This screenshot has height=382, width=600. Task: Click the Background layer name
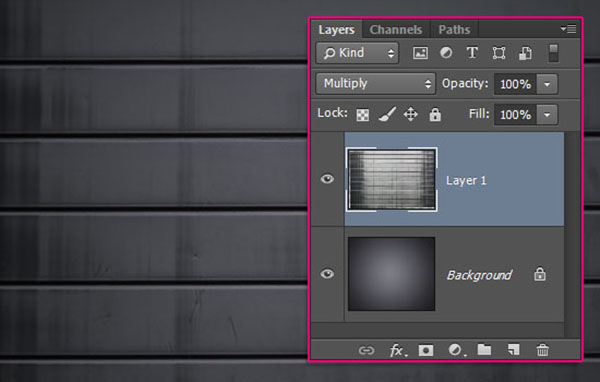click(x=479, y=275)
